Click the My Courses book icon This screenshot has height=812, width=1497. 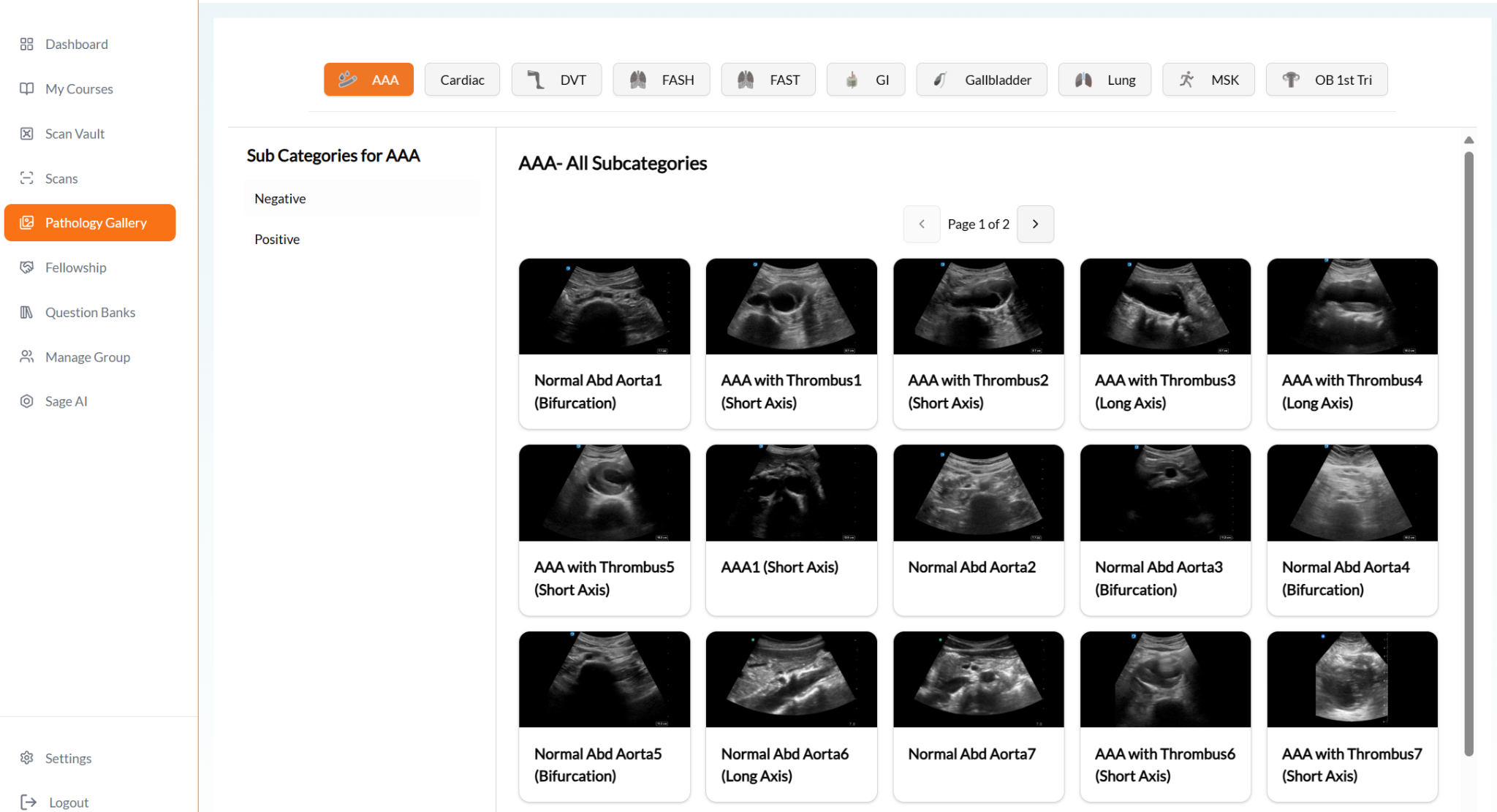pos(27,88)
